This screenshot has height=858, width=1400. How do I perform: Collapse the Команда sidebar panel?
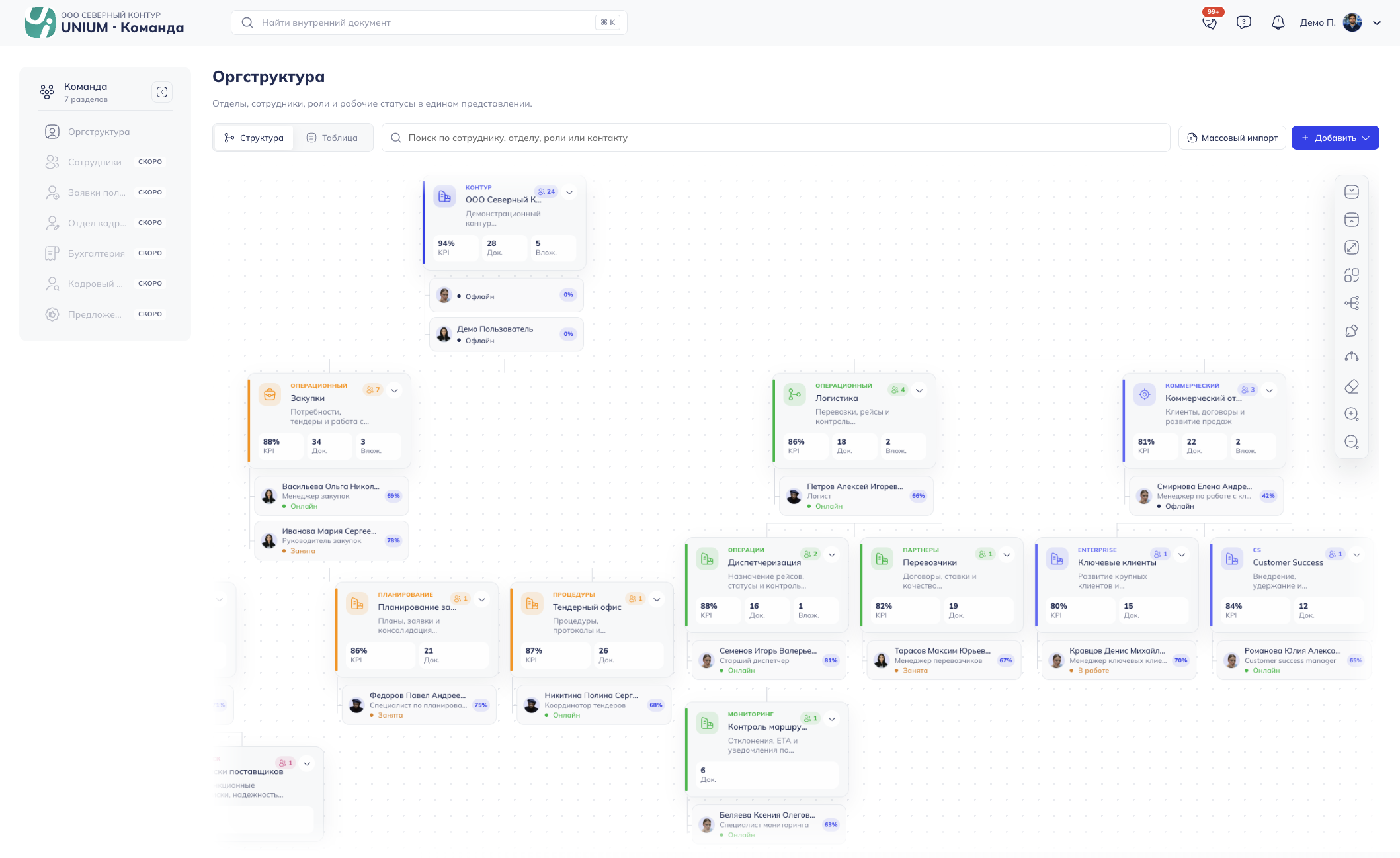click(x=162, y=92)
